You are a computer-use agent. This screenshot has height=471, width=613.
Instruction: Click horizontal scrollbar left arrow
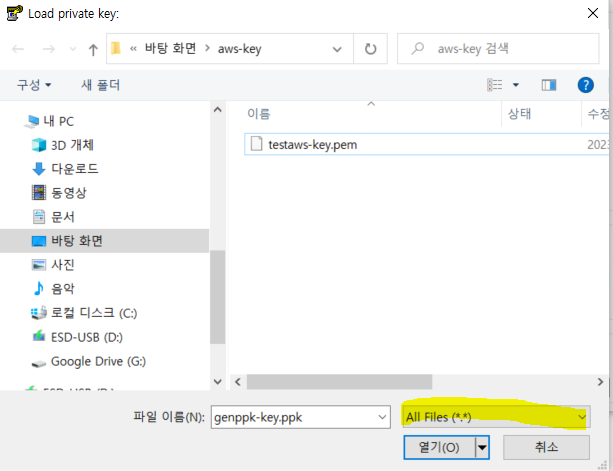[x=238, y=382]
